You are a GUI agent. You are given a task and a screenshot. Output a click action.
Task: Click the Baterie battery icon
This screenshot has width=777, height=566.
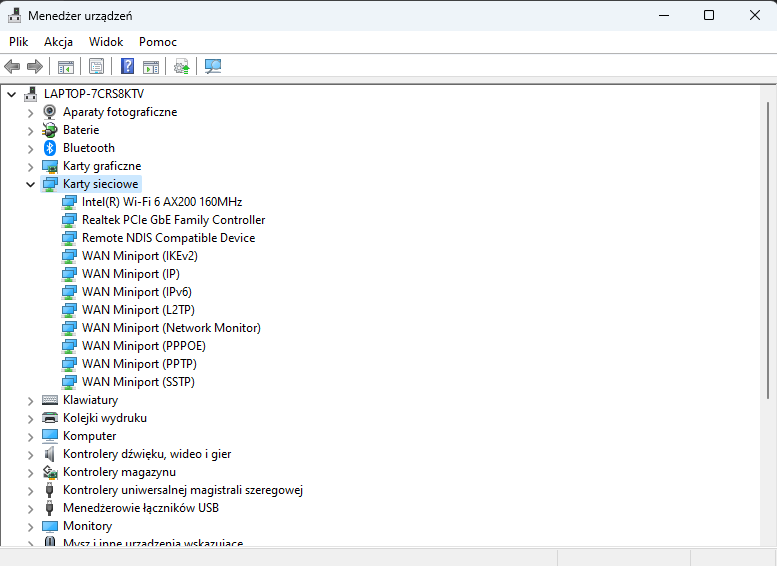click(50, 130)
